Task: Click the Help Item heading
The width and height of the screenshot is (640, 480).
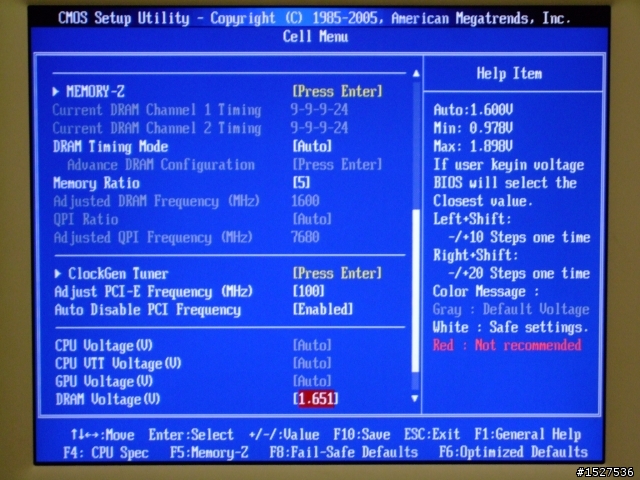Action: (509, 73)
